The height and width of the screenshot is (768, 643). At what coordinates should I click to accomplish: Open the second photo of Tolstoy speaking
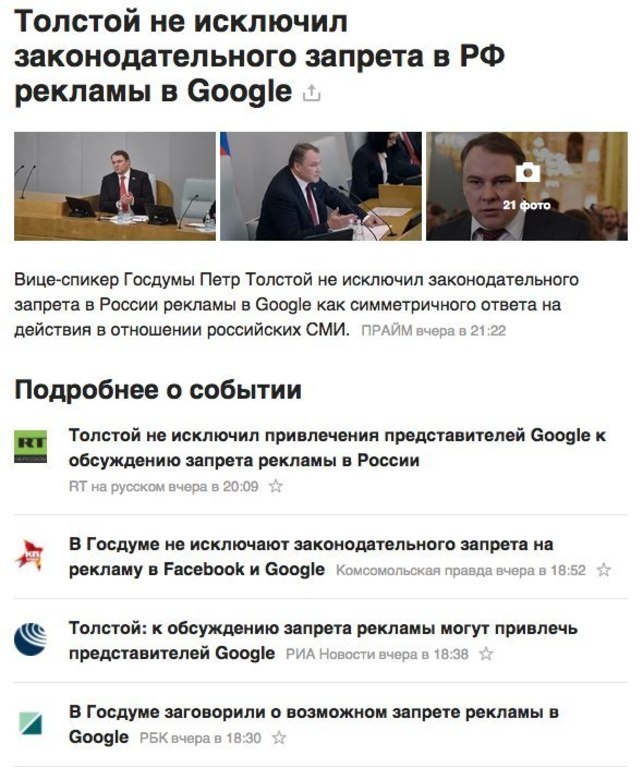click(321, 186)
